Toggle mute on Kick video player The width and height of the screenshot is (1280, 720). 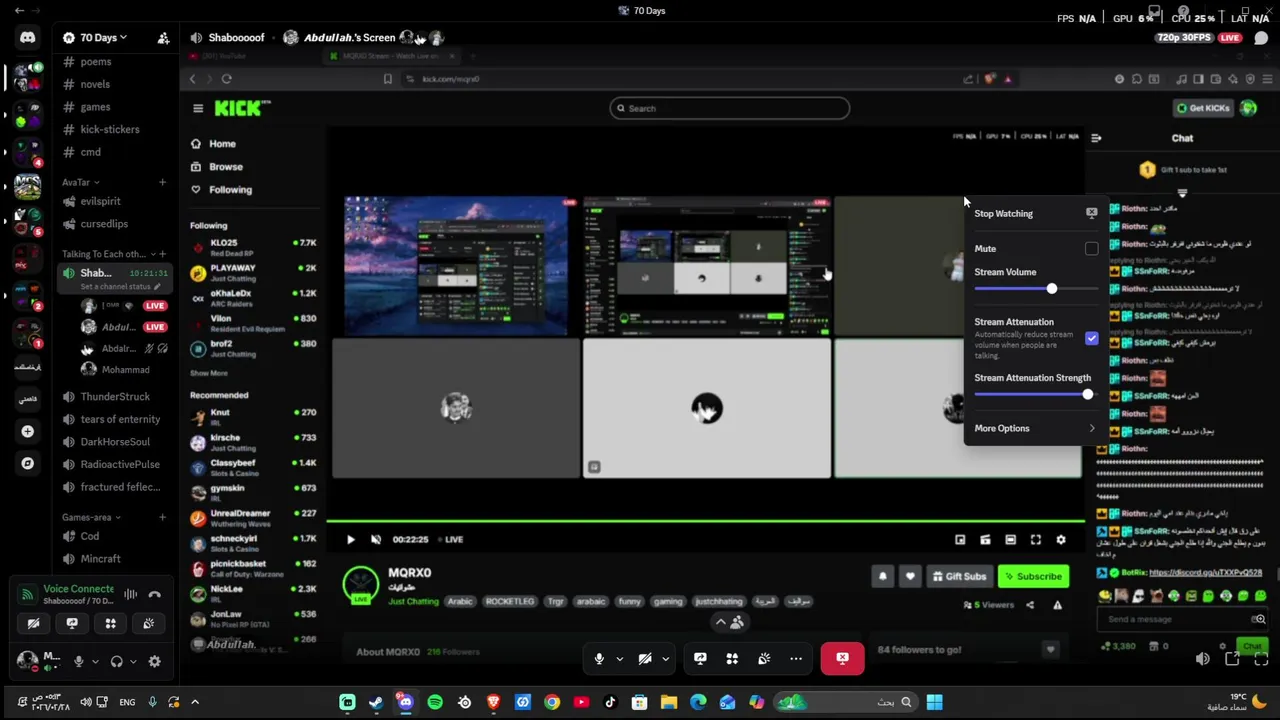[376, 539]
